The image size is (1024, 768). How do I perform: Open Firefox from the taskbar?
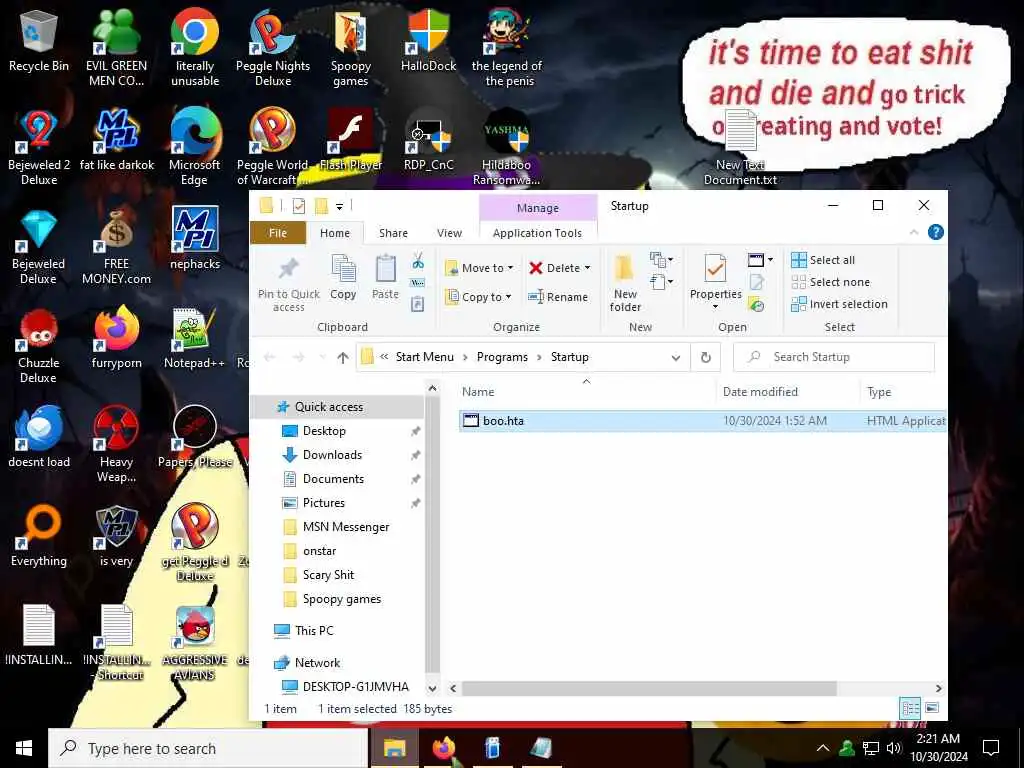tap(443, 748)
